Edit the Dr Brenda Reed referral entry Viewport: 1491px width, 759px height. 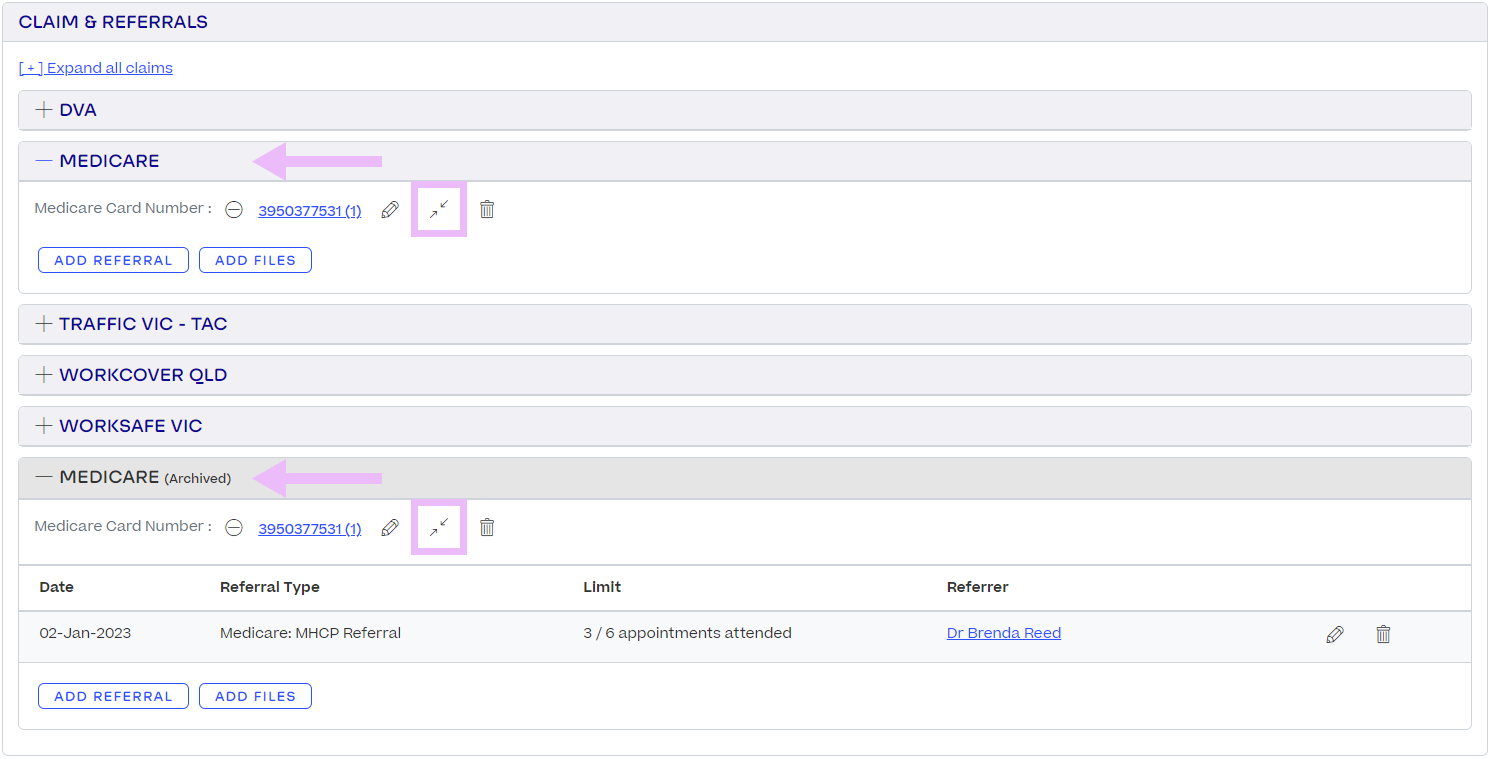coord(1334,634)
